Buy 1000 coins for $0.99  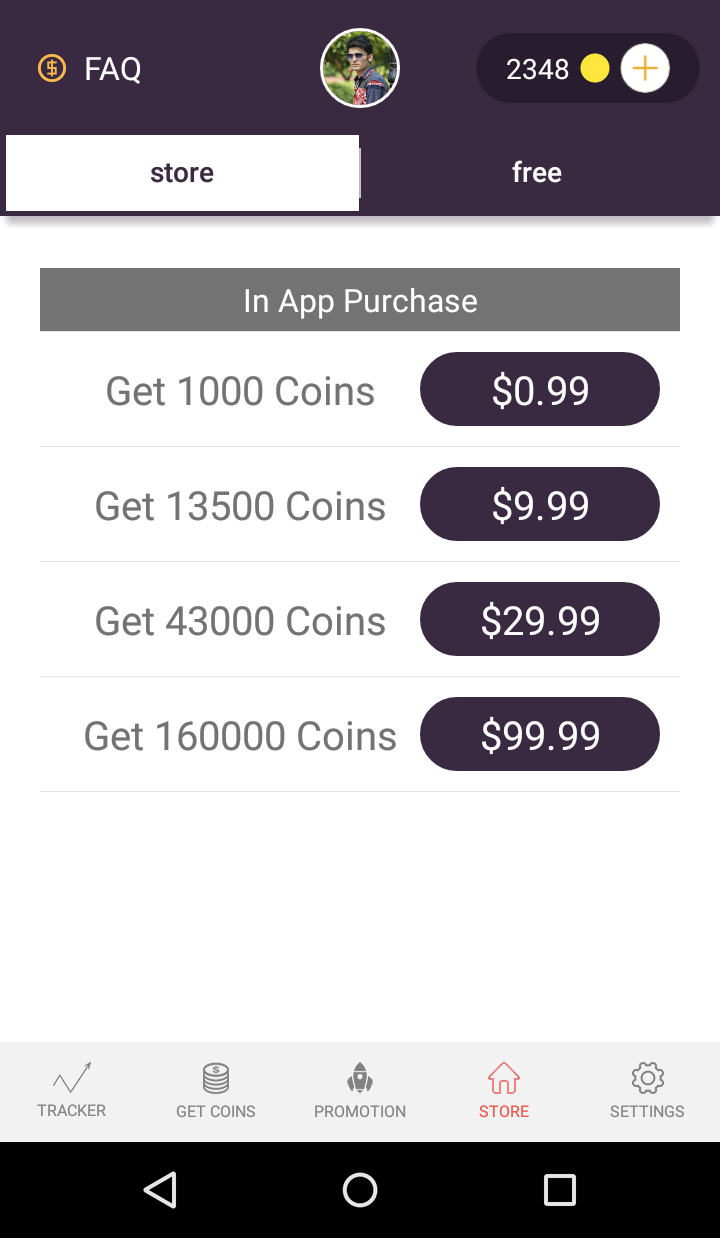(x=540, y=389)
